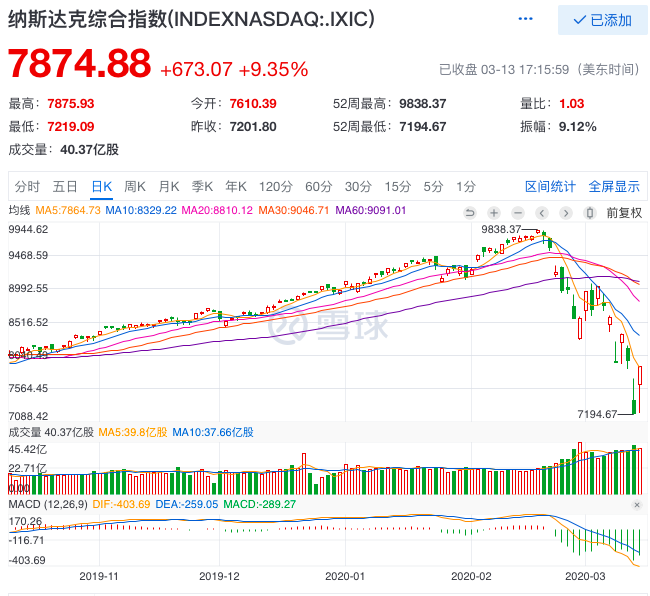Click the 2020-03 date axis label
The width and height of the screenshot is (650, 596).
point(585,576)
